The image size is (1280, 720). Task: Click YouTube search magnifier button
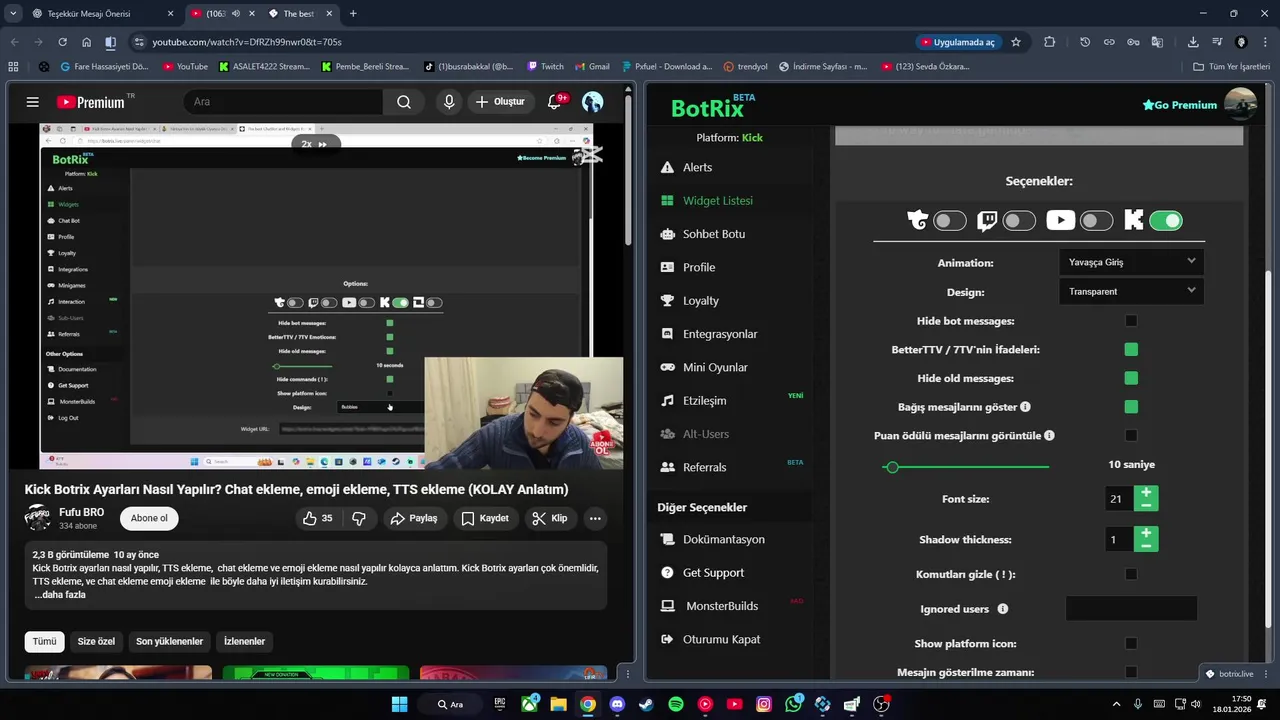pyautogui.click(x=404, y=102)
